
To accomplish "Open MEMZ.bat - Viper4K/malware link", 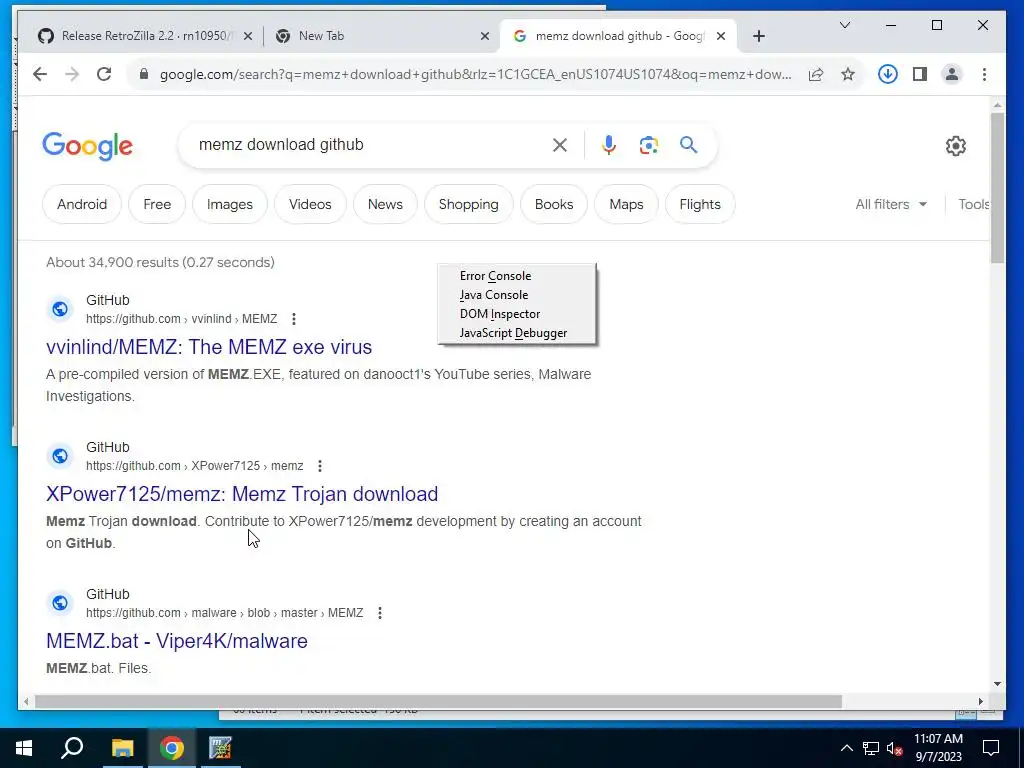I will [176, 641].
